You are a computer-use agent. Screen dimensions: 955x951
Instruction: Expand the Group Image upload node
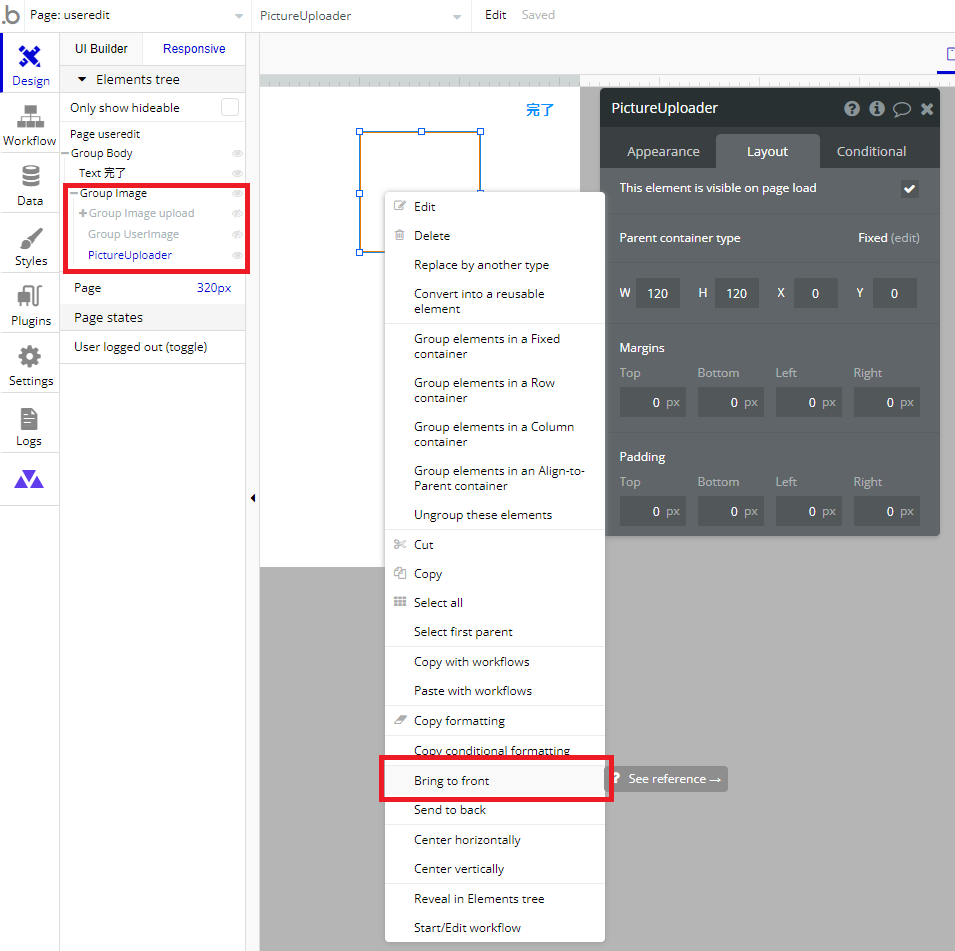tap(83, 213)
